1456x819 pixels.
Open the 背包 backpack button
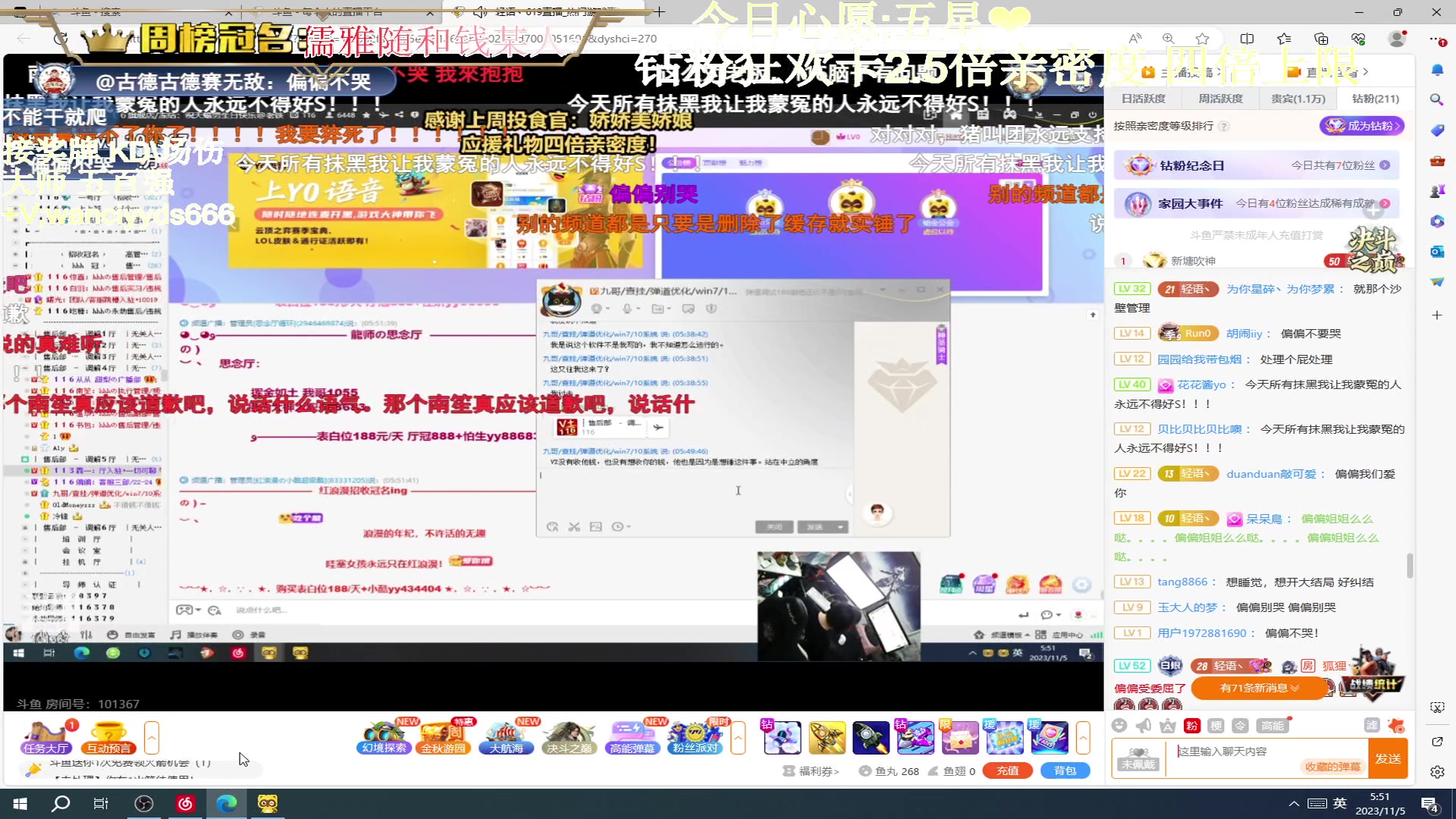(1065, 770)
